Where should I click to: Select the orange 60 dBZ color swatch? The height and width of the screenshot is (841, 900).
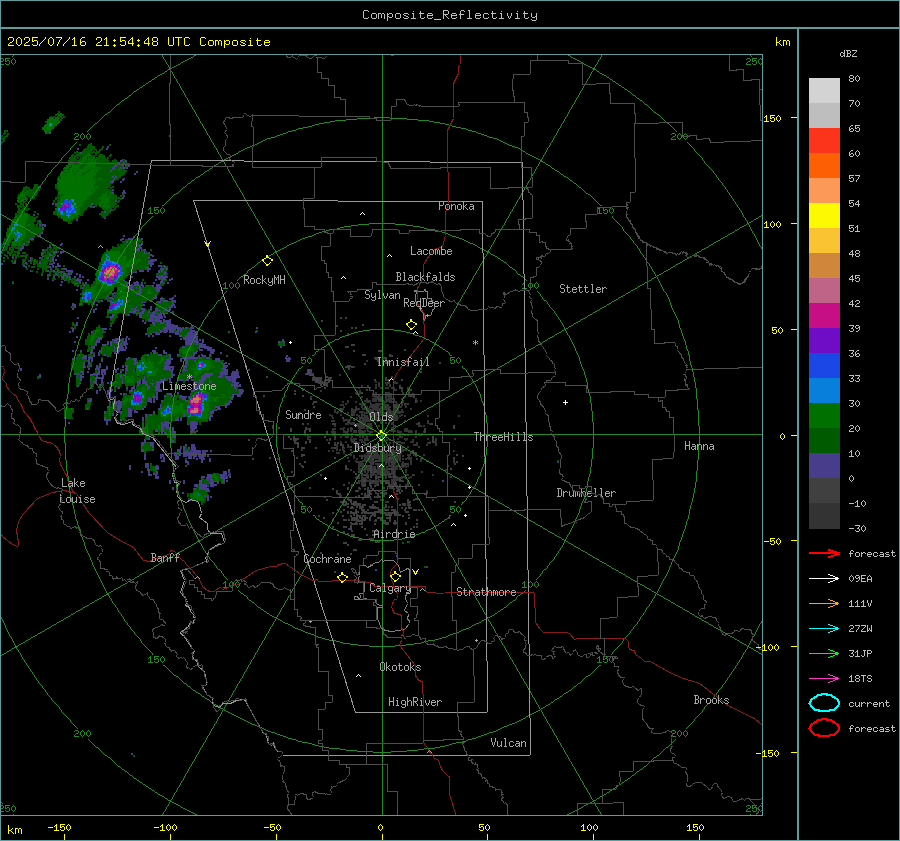[824, 165]
